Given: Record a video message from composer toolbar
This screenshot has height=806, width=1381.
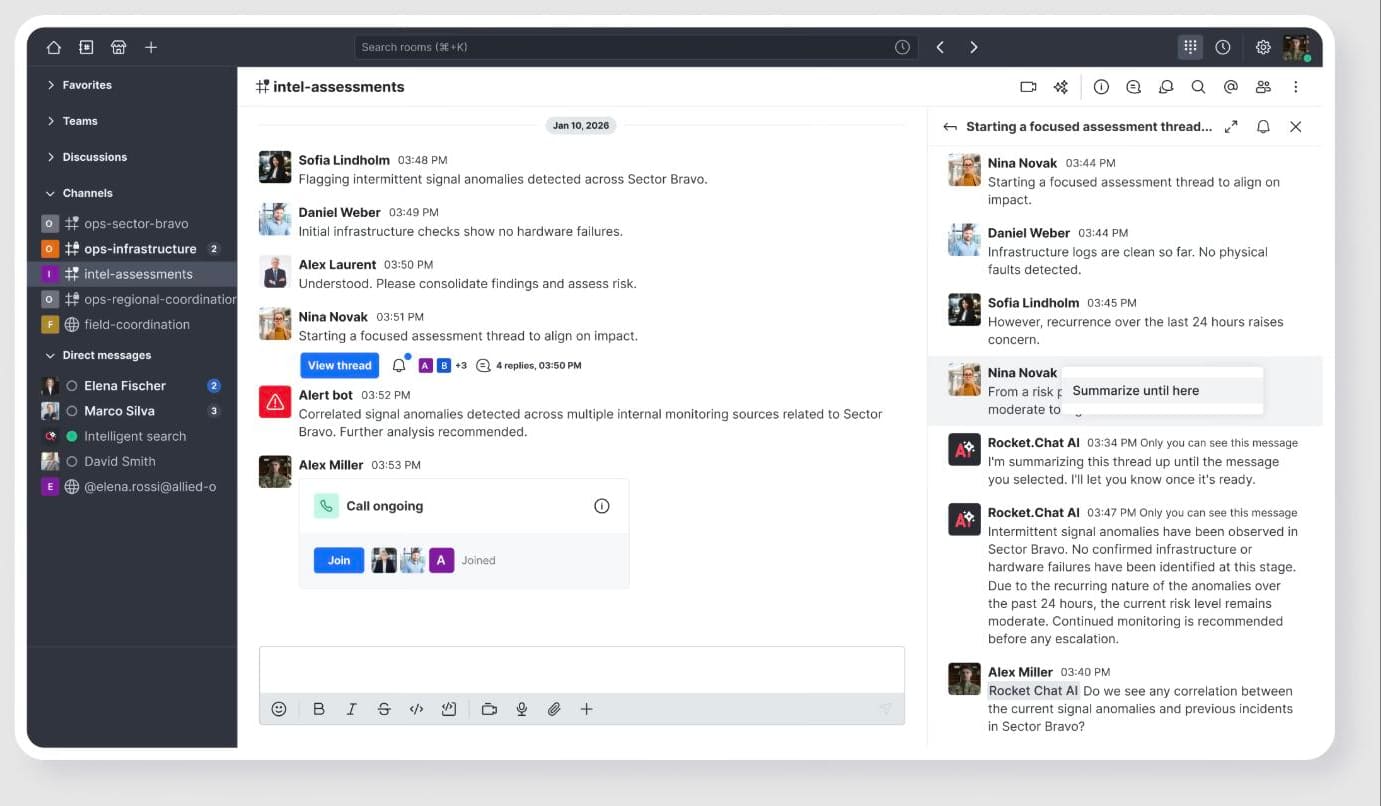Looking at the screenshot, I should click(489, 709).
